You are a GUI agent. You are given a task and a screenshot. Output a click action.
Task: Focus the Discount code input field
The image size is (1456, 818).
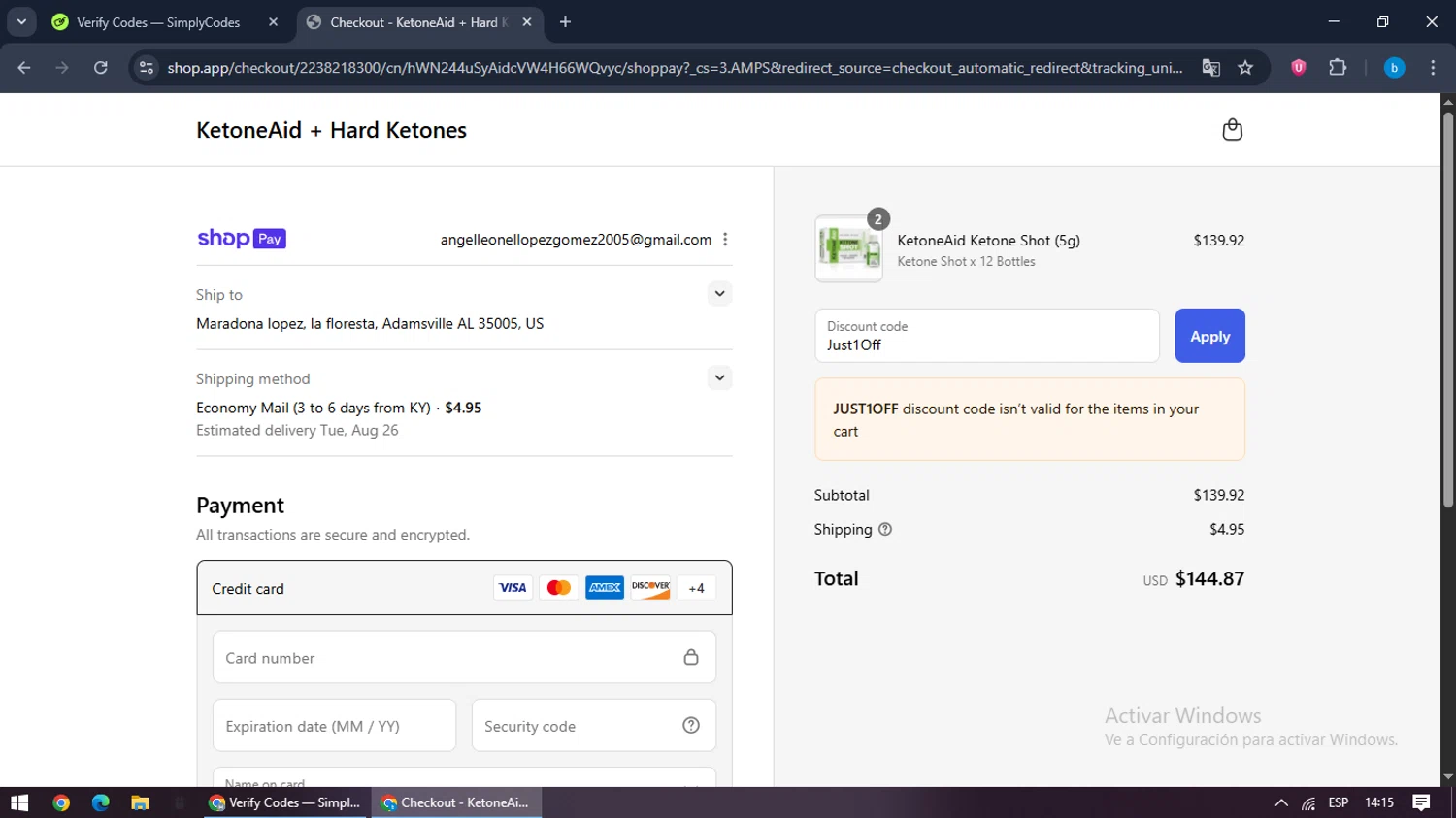(x=987, y=336)
